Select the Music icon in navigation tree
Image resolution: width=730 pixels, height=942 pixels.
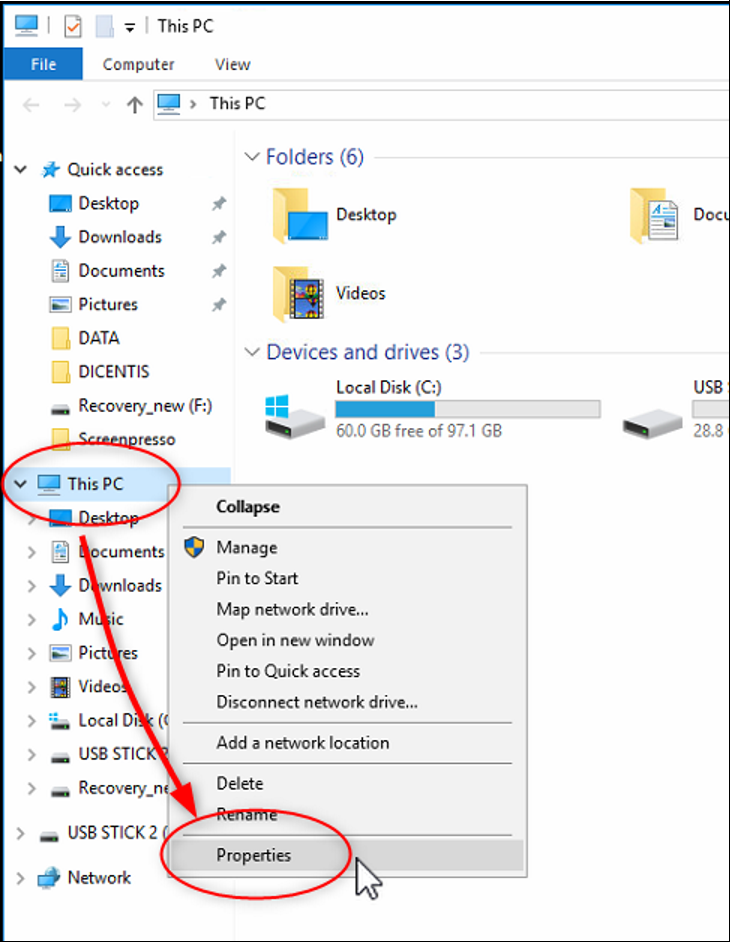coord(61,619)
